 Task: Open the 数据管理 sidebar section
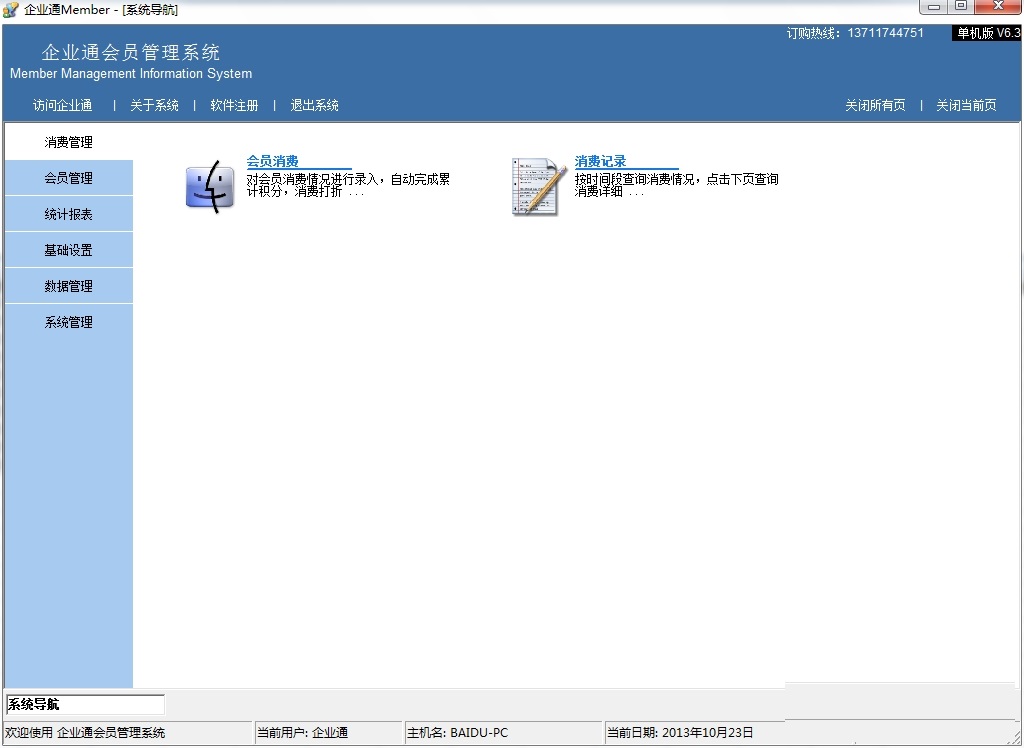pyautogui.click(x=68, y=285)
